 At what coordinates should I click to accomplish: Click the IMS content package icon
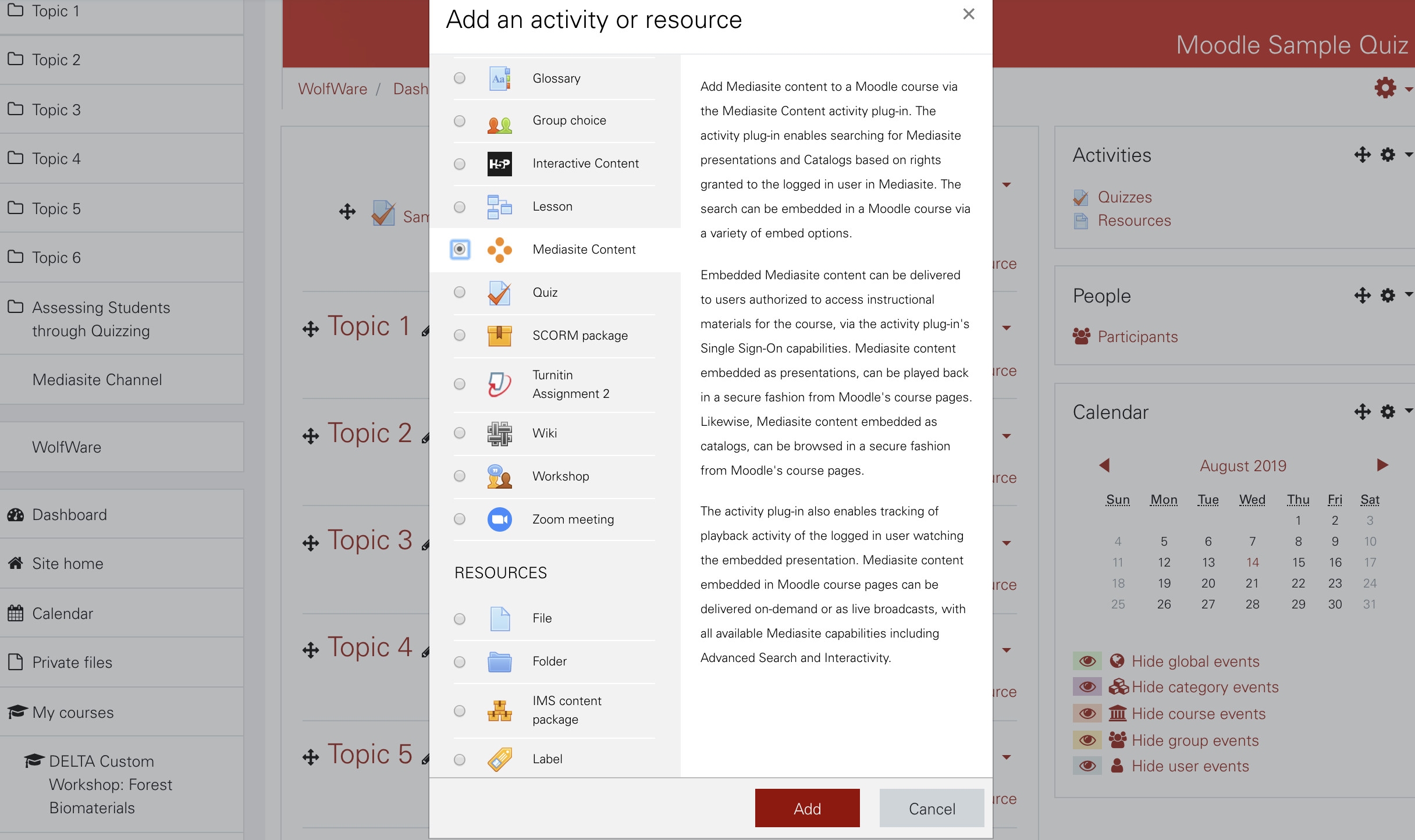click(499, 711)
